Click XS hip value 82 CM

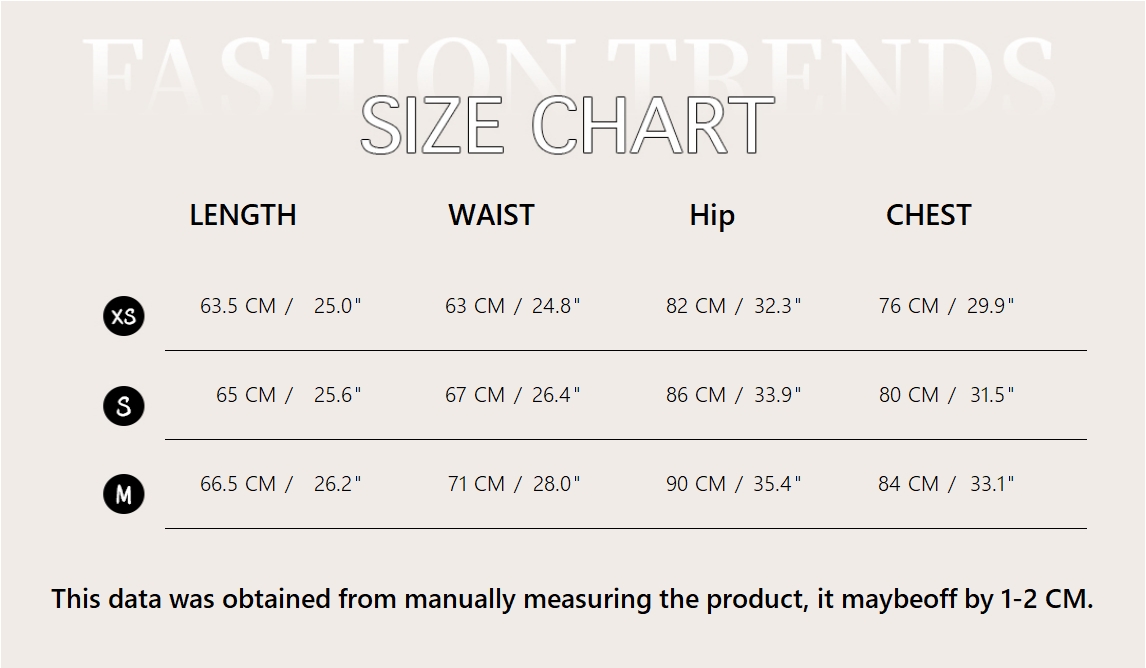tap(695, 305)
